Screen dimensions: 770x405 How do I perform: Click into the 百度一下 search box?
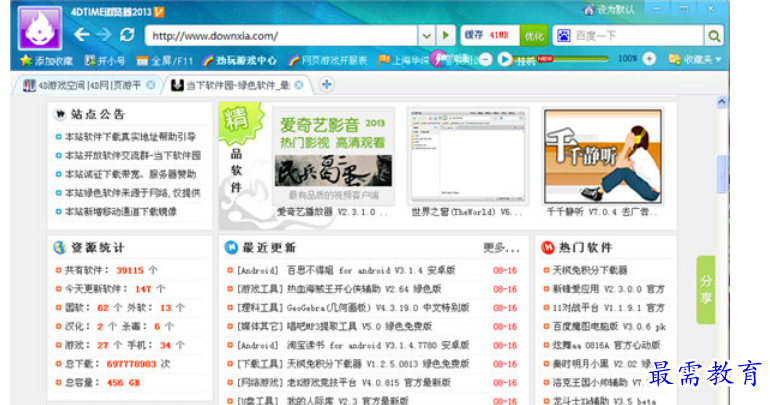637,36
